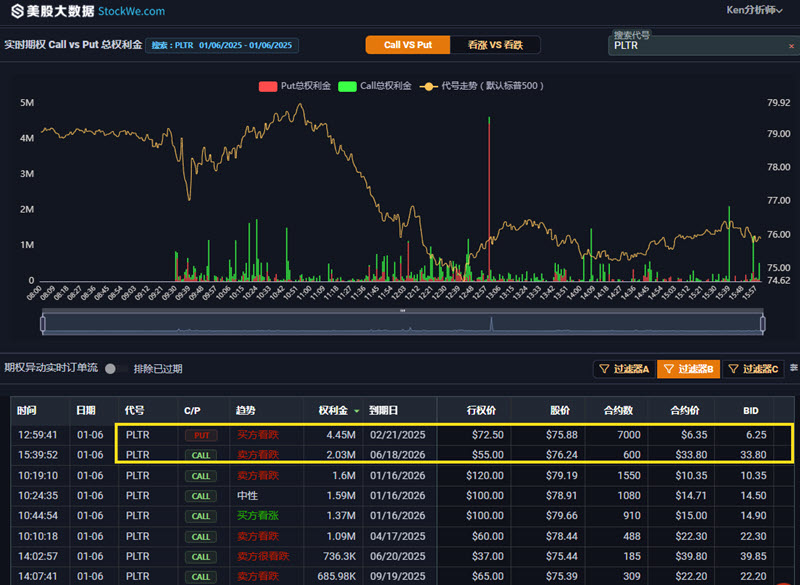The image size is (800, 585).
Task: Click the 736.3K premium value
Action: [339, 556]
